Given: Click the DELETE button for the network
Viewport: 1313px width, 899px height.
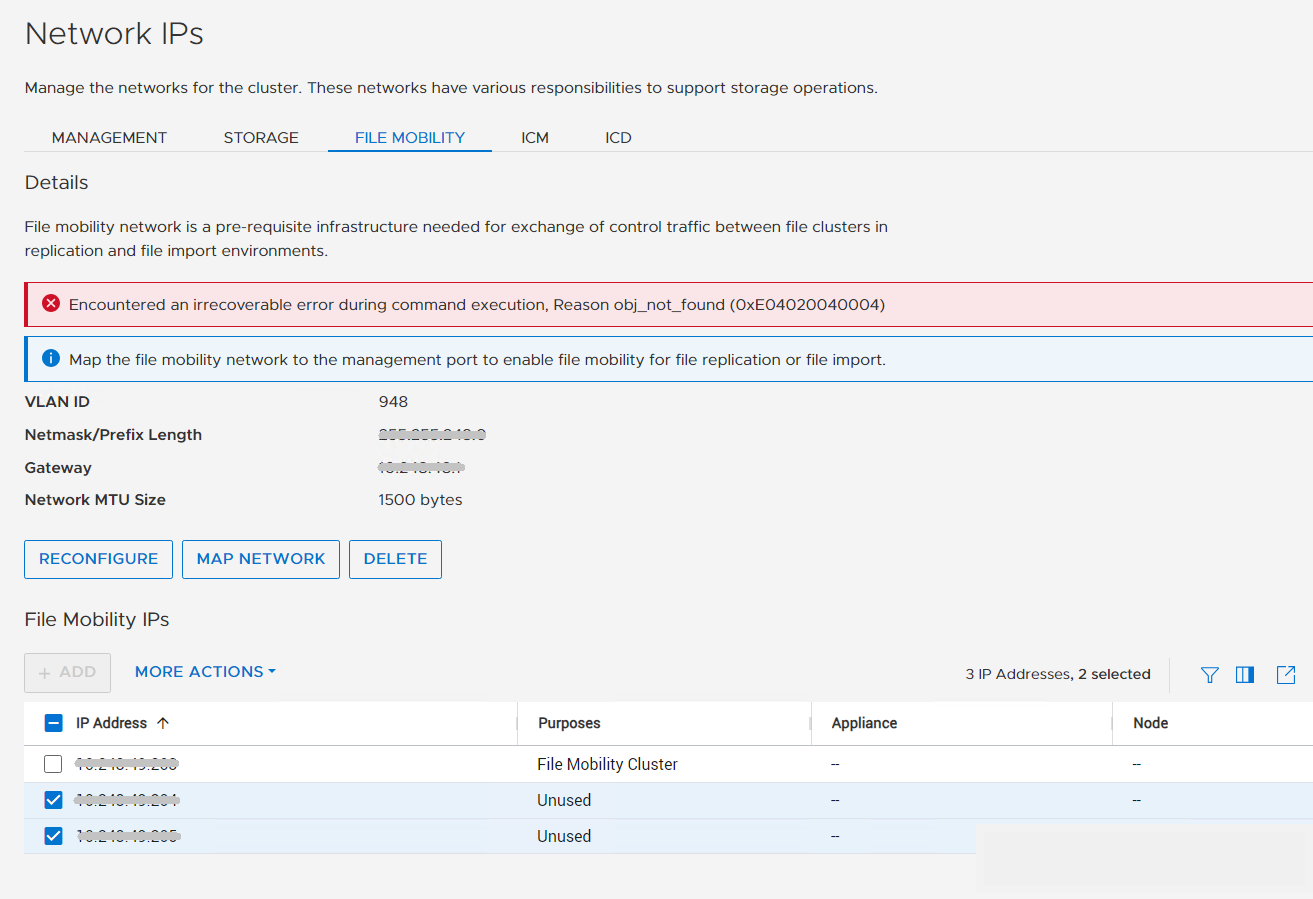Looking at the screenshot, I should (x=395, y=559).
